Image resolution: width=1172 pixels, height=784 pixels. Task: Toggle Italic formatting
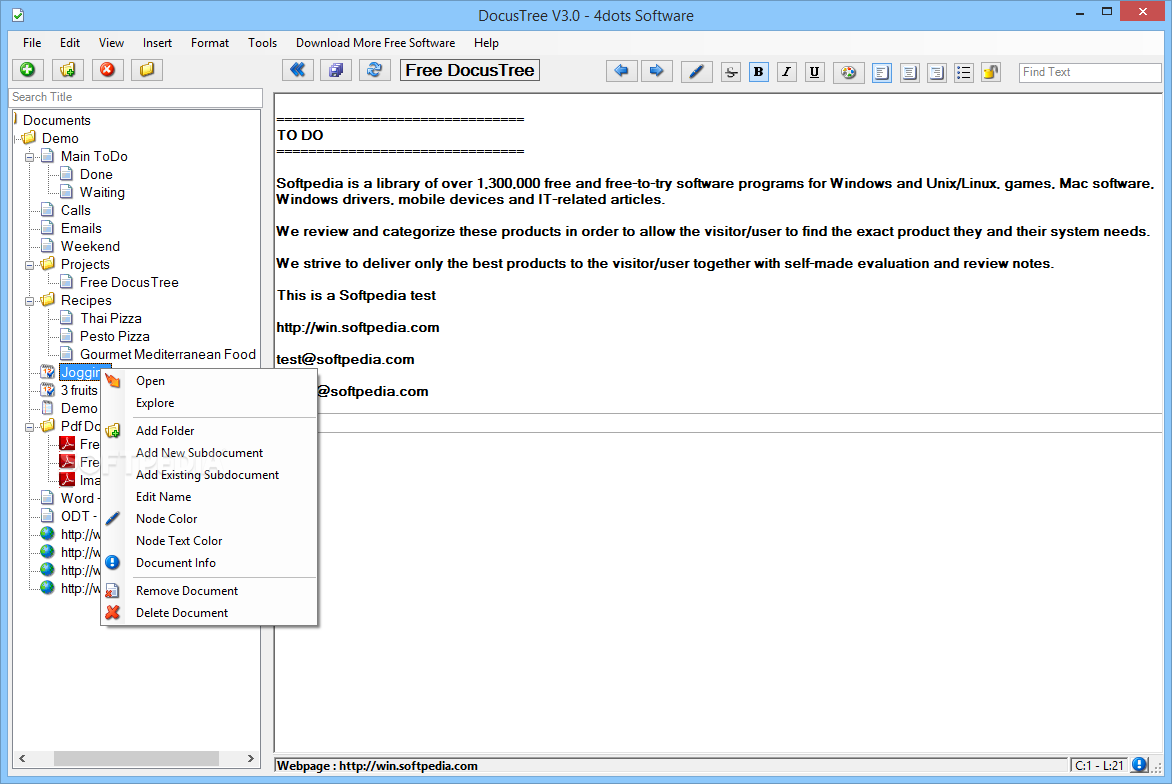(x=786, y=72)
